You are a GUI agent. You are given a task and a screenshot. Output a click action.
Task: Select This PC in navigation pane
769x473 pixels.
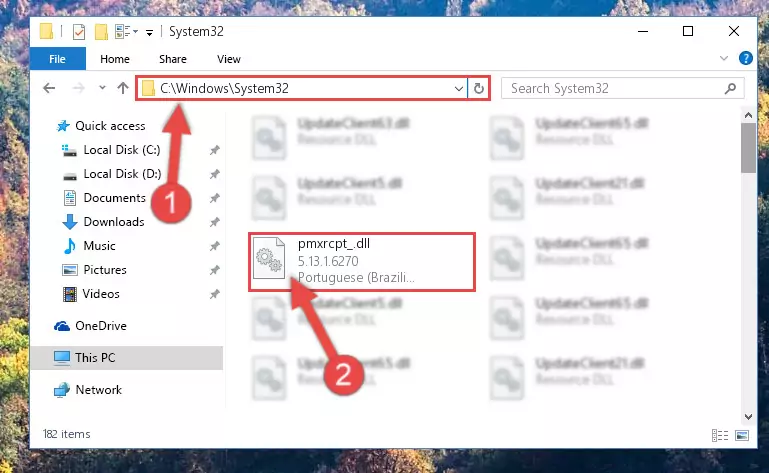[x=95, y=358]
